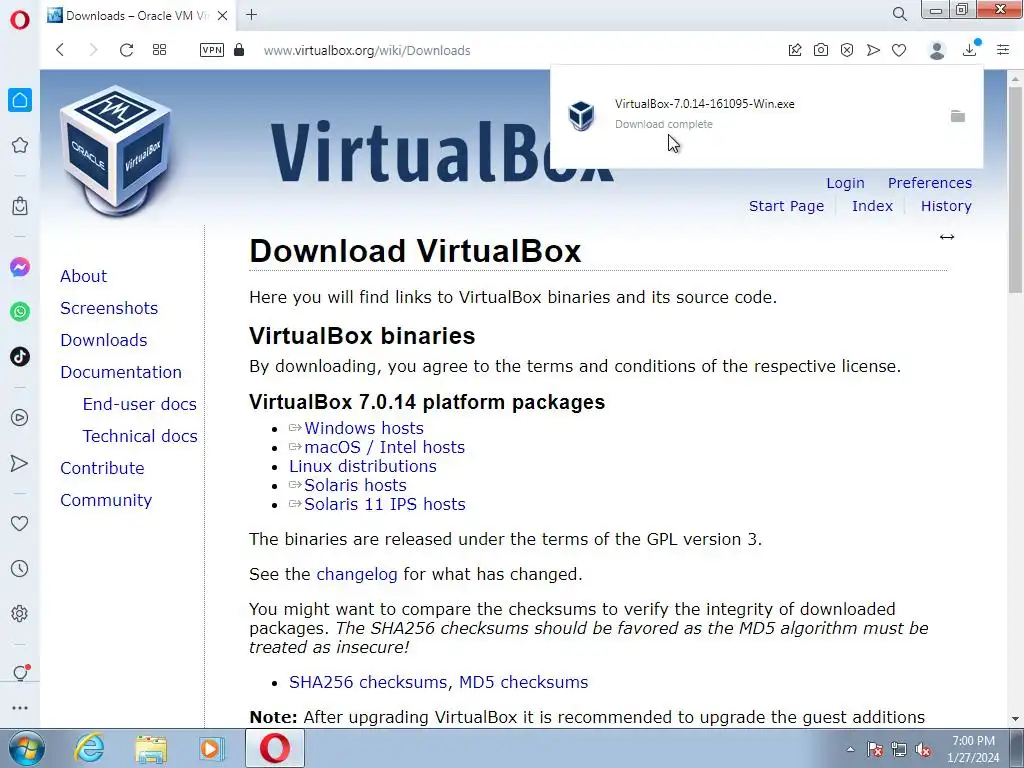The image size is (1024, 768).
Task: Open the page History link
Action: 946,206
